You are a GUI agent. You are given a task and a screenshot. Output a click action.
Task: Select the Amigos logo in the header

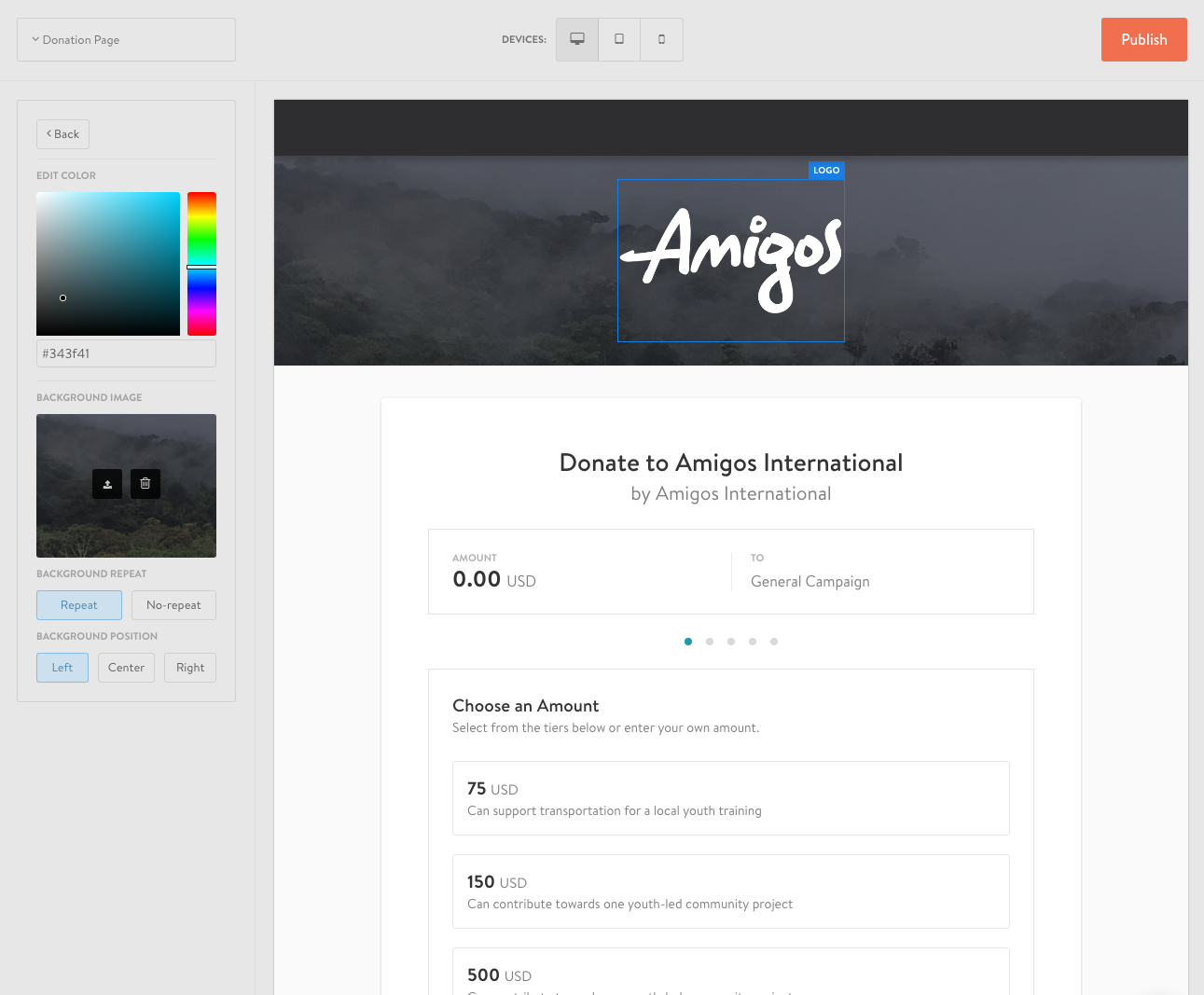[731, 260]
